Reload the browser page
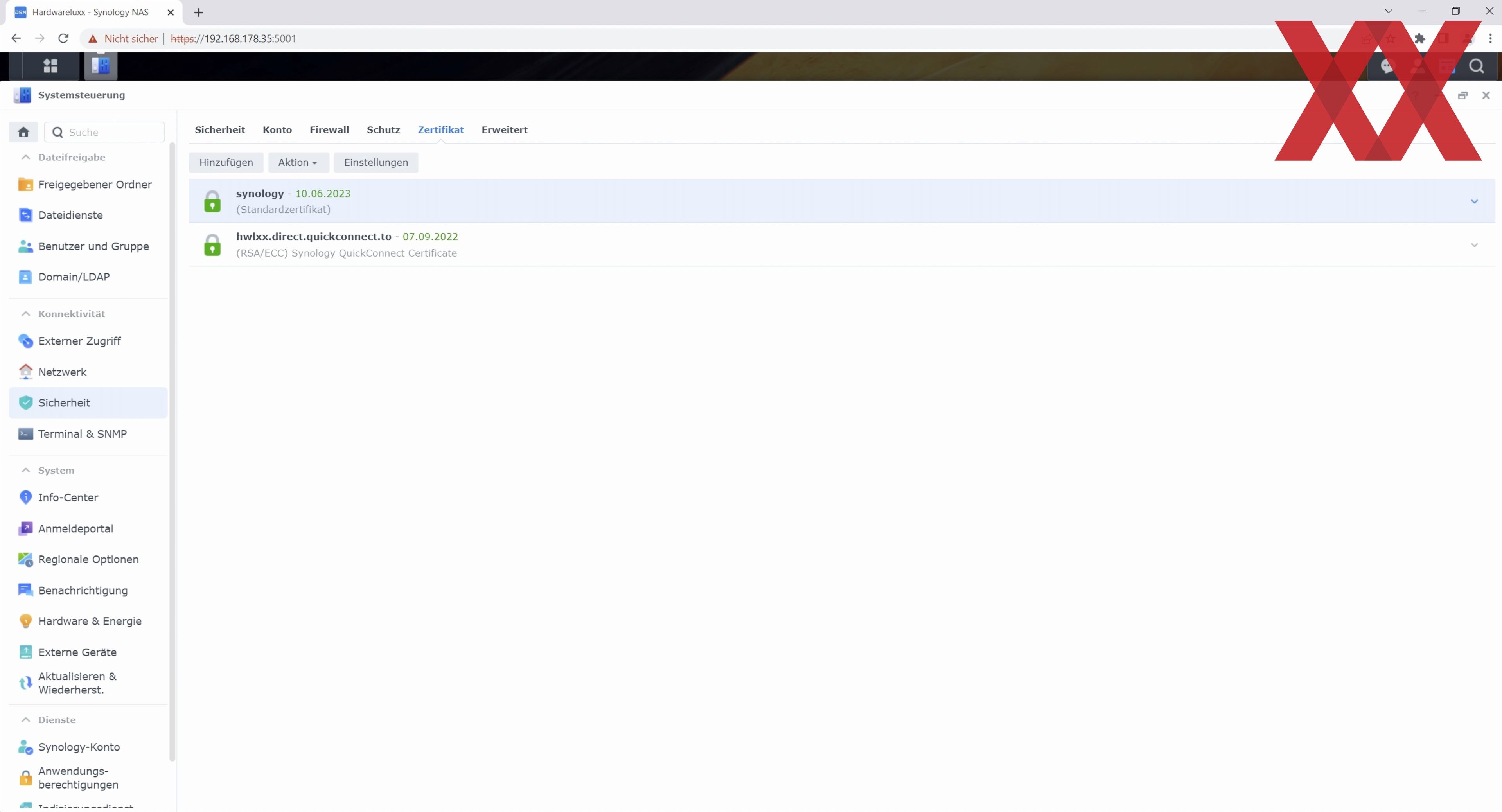1502x812 pixels. tap(63, 38)
